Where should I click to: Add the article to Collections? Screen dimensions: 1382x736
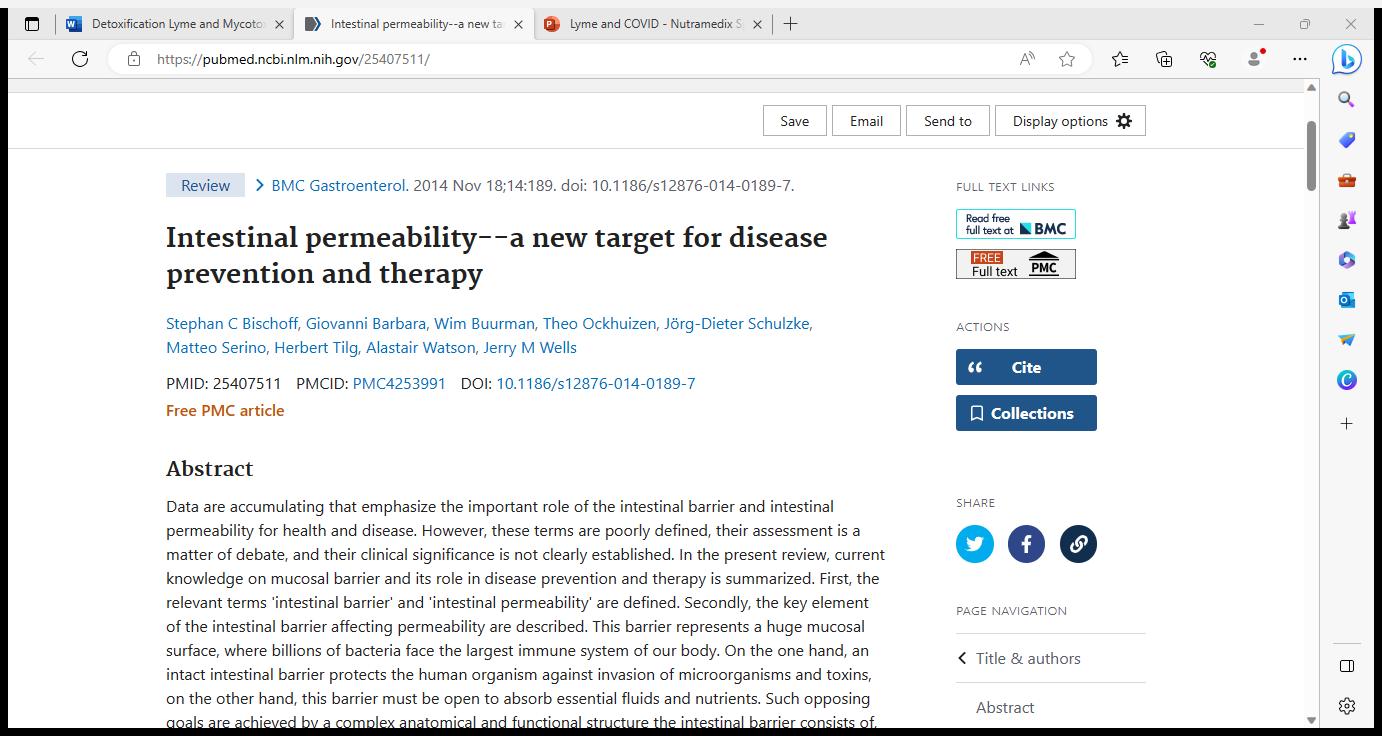(1026, 413)
